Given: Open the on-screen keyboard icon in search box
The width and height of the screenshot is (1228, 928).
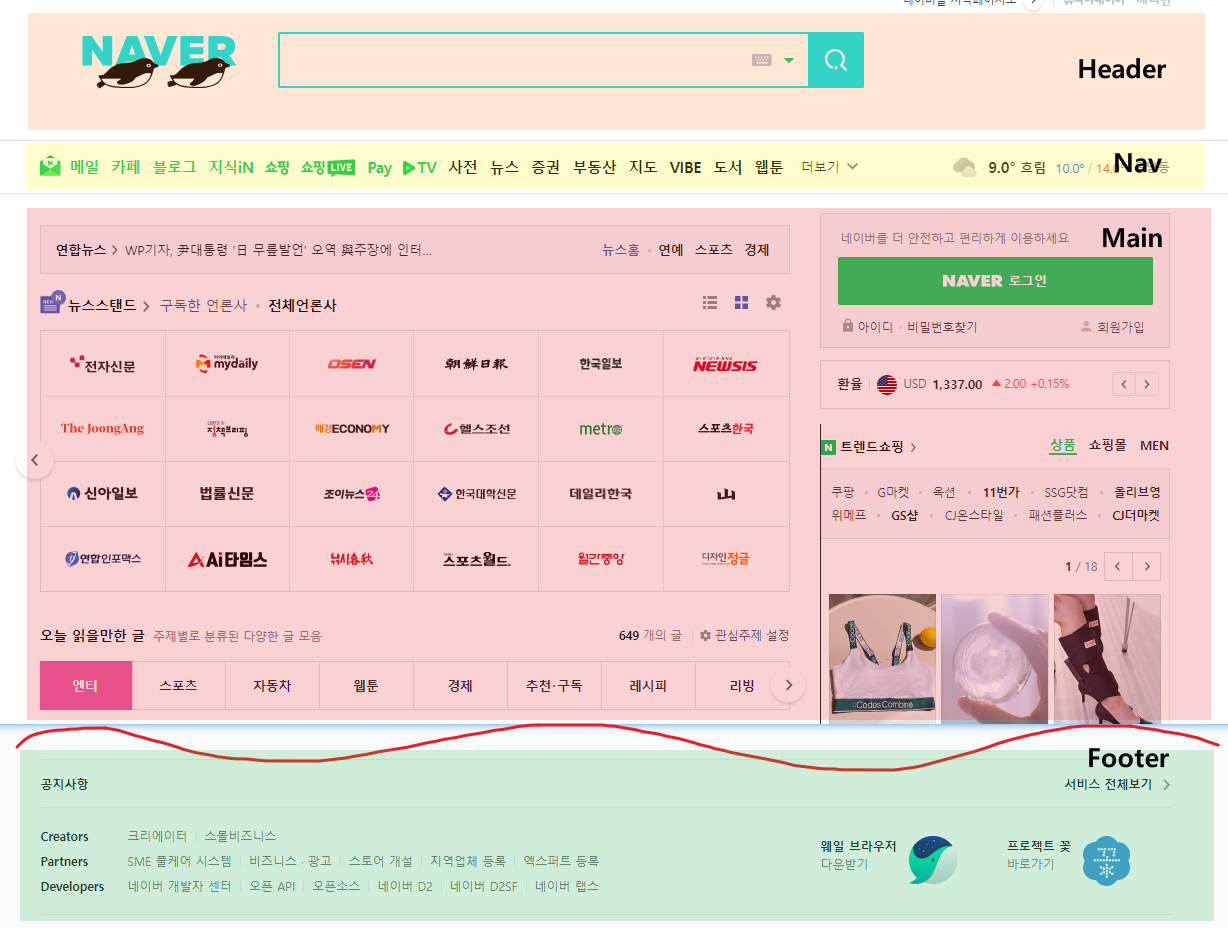Looking at the screenshot, I should click(762, 60).
